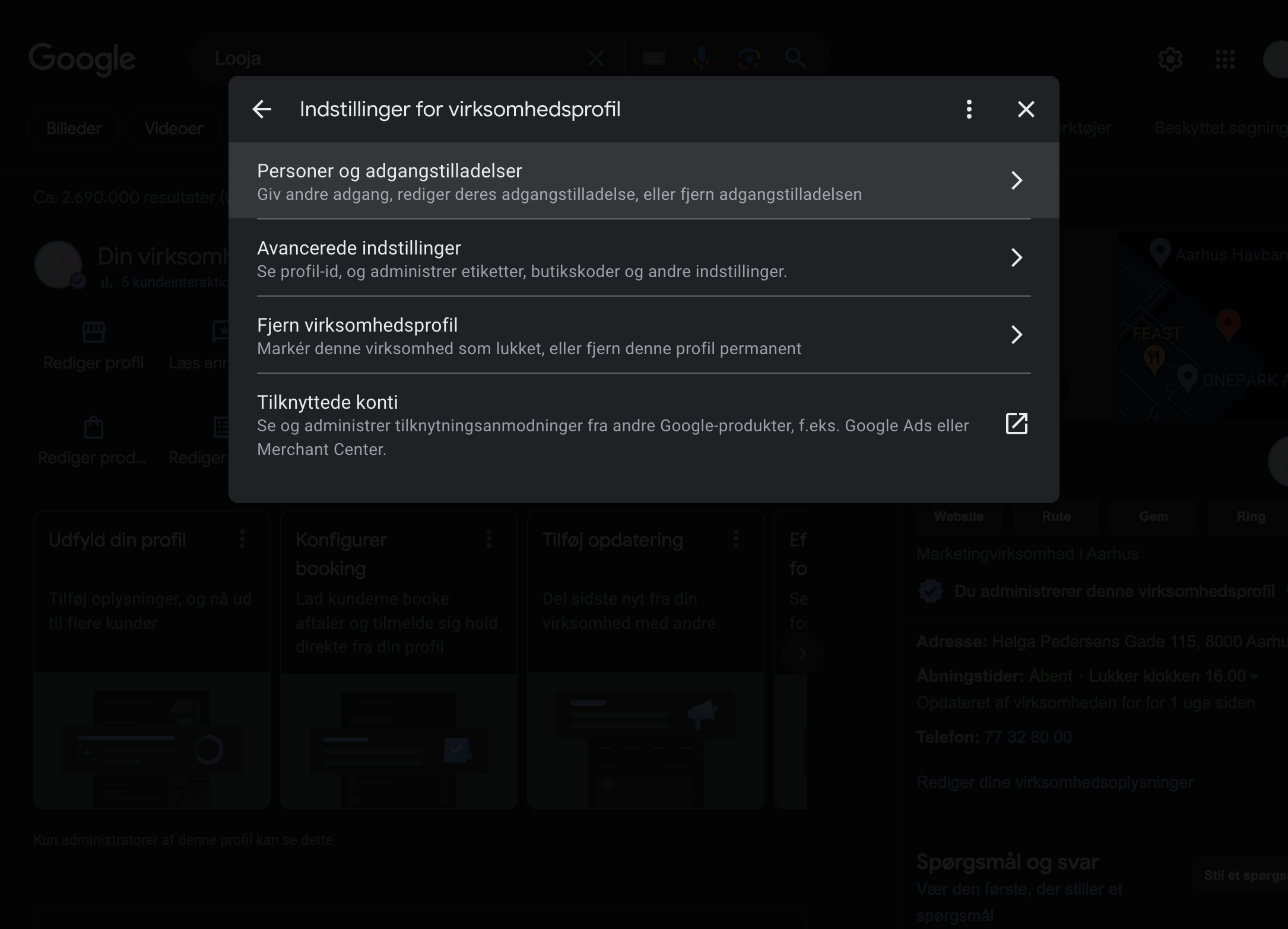
Task: Switch to Videoer tab
Action: (x=174, y=128)
